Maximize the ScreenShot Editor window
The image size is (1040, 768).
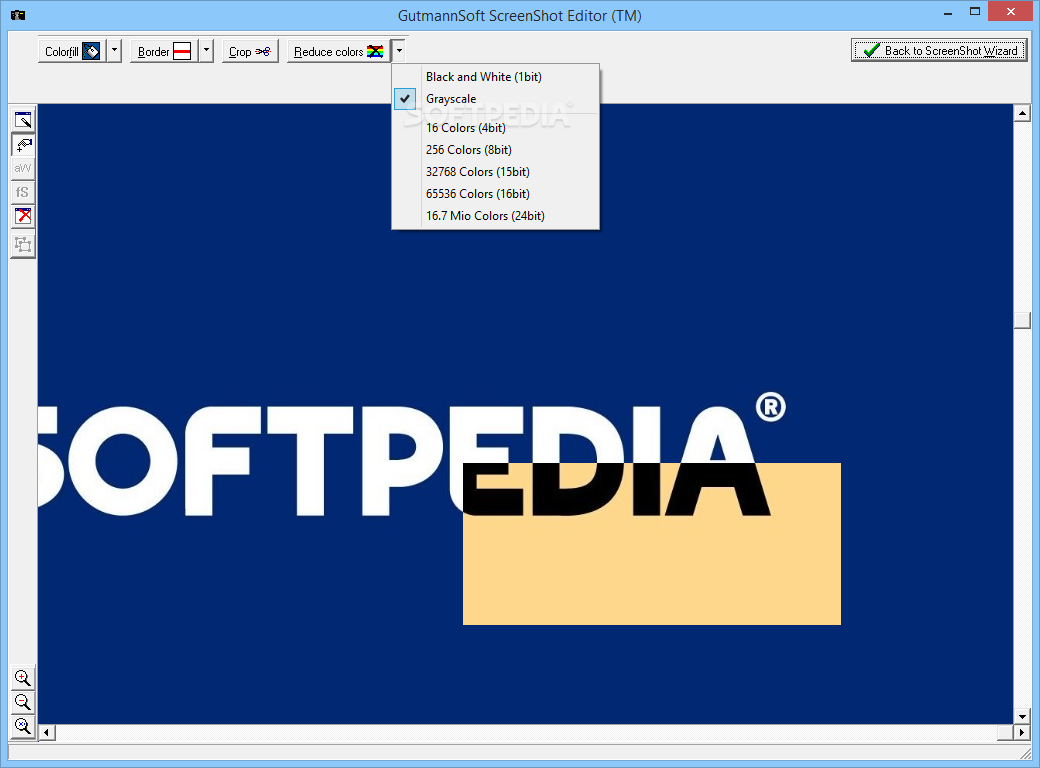click(x=975, y=12)
